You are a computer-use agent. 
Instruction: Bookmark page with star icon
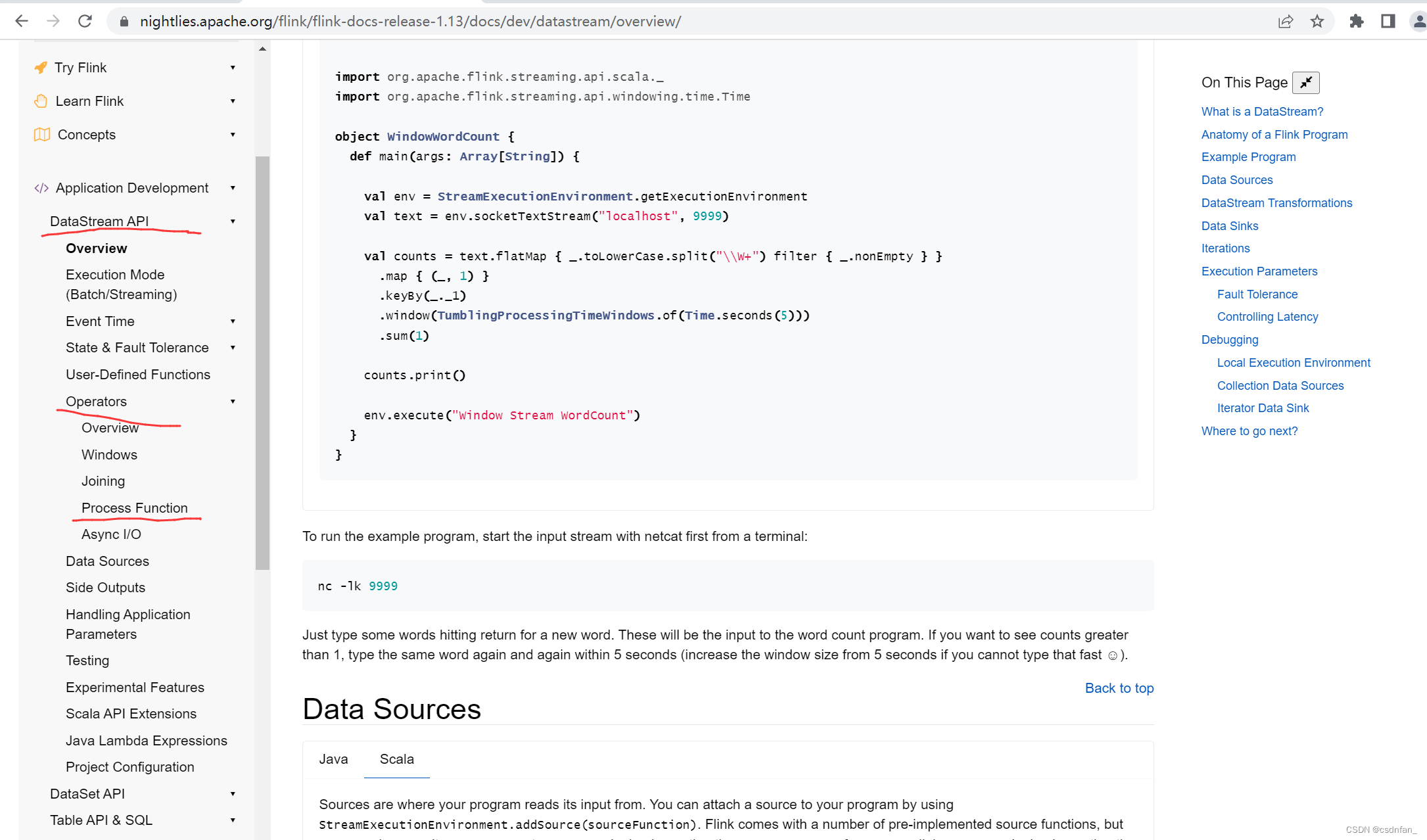point(1317,21)
